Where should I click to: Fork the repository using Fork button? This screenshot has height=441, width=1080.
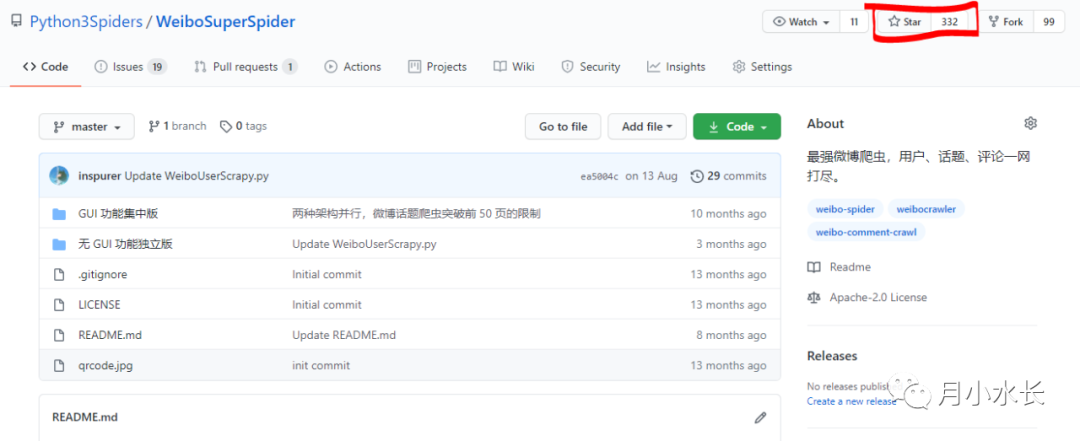pos(1005,22)
